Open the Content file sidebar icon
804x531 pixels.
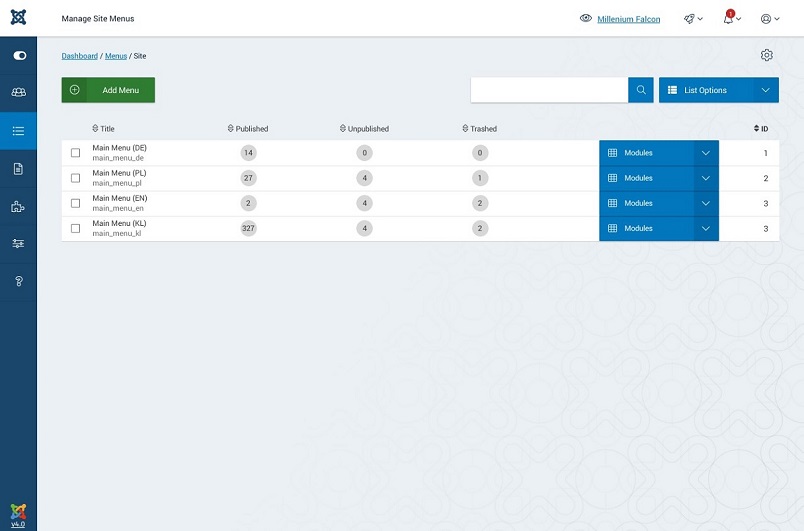click(18, 169)
